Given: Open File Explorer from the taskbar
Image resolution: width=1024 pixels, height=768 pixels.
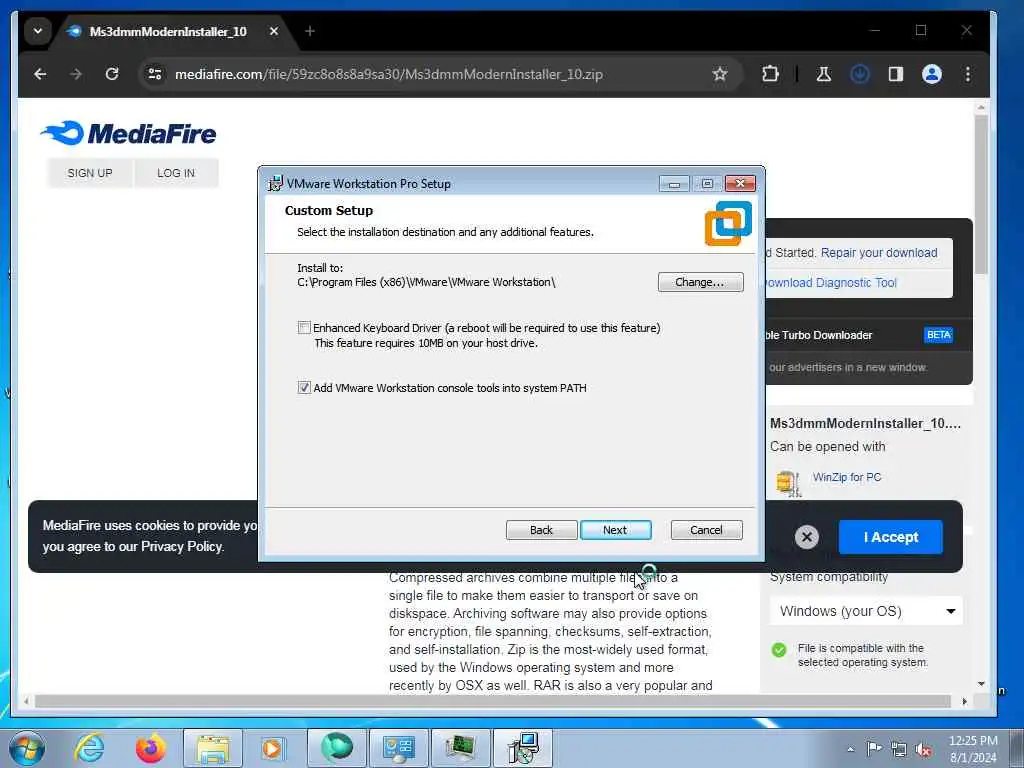Looking at the screenshot, I should click(x=213, y=748).
